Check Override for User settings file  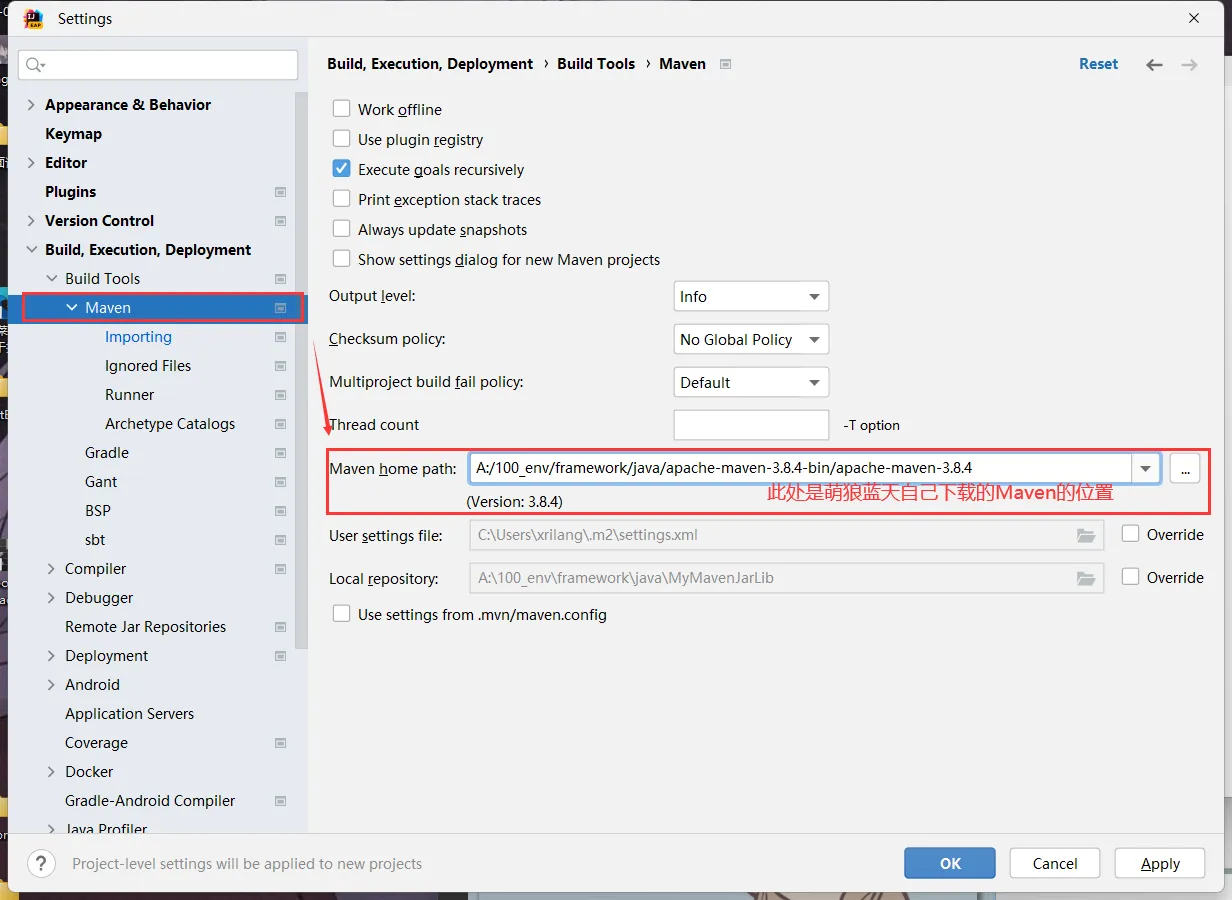point(1131,534)
